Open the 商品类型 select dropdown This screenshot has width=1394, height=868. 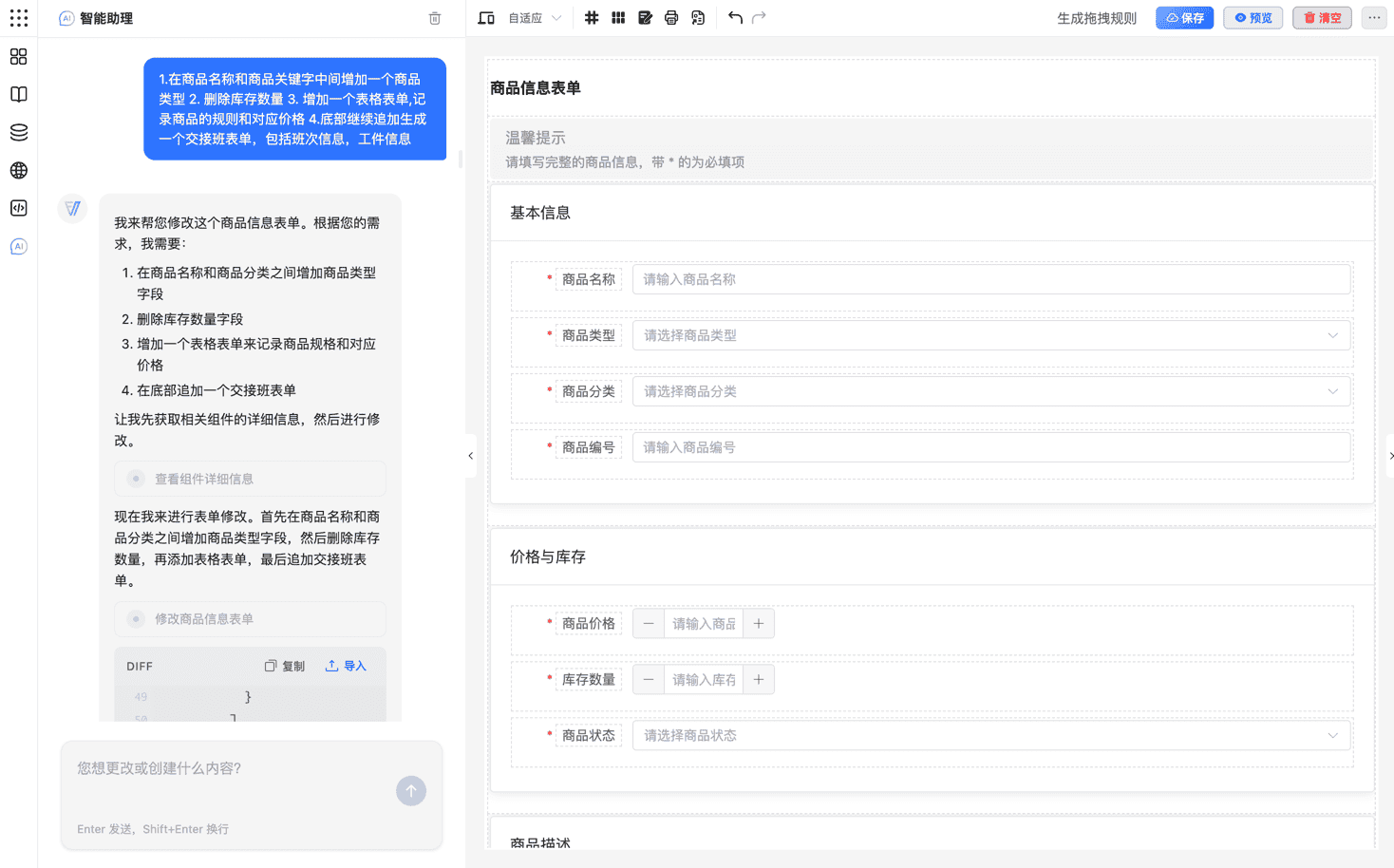point(991,335)
